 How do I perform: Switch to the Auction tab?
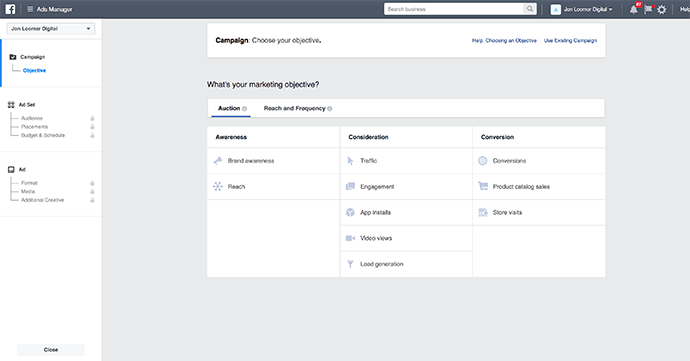[231, 108]
